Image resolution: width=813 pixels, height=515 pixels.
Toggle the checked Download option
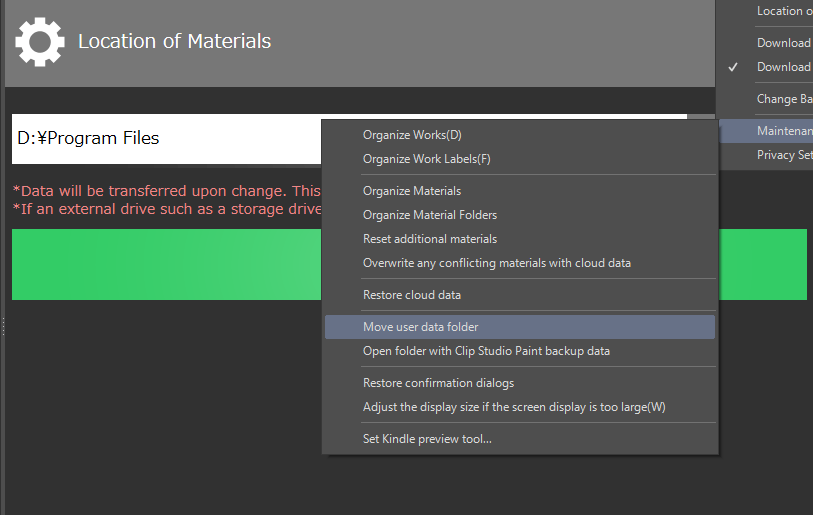[x=783, y=67]
